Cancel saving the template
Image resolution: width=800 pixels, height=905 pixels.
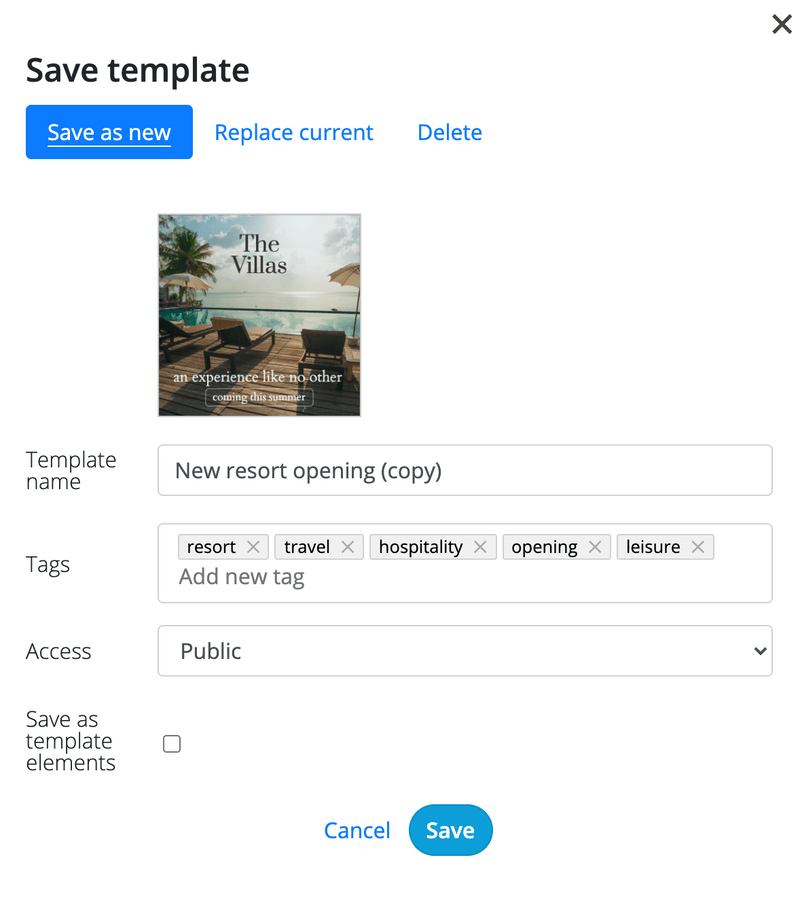(357, 830)
